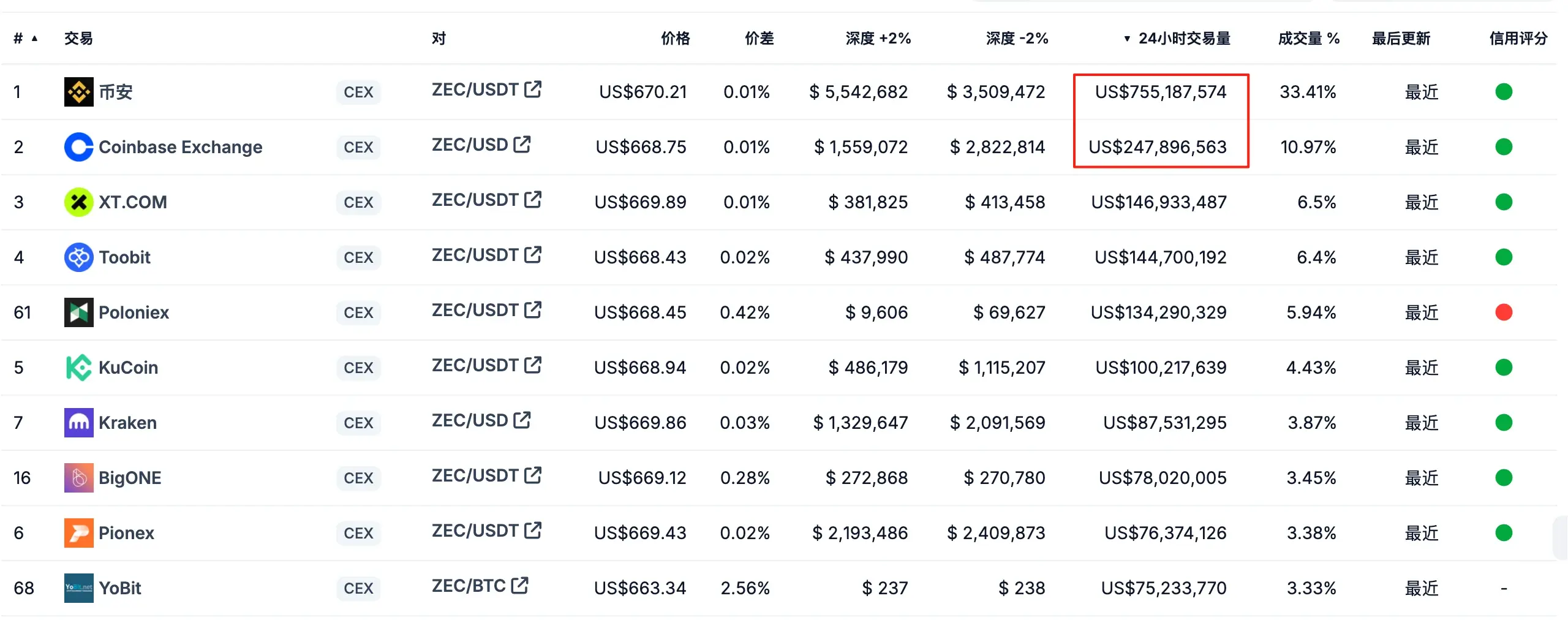1568x620 pixels.
Task: Click the Coinbase Exchange logo icon
Action: (x=78, y=147)
